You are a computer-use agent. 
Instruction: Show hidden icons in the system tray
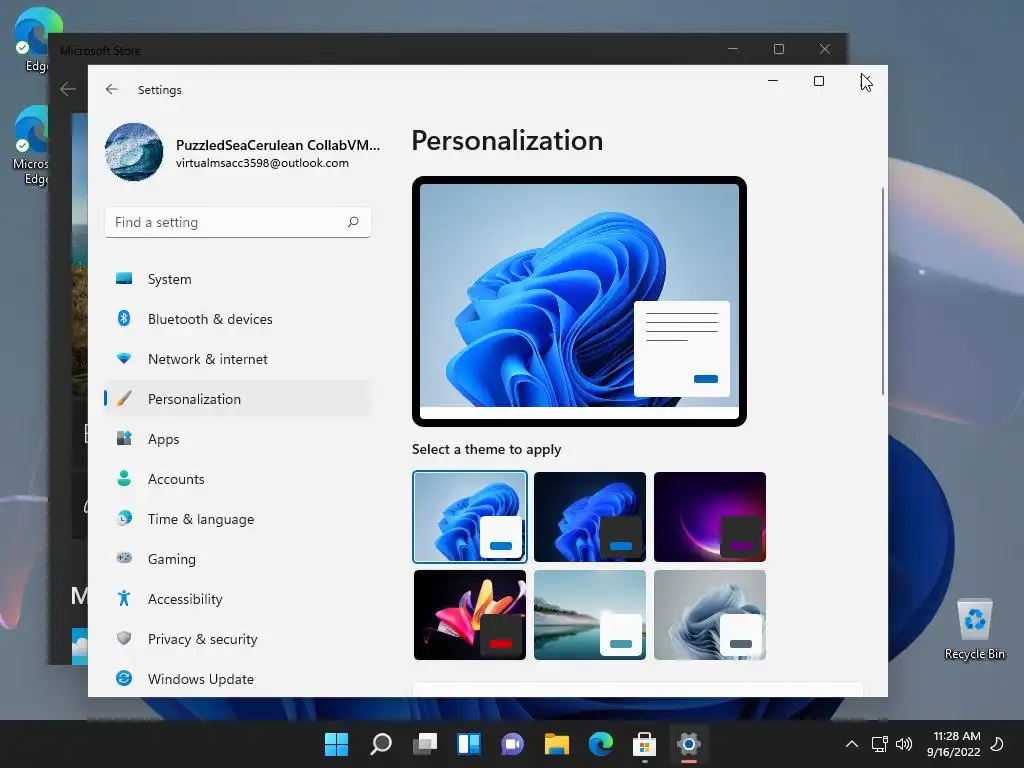[852, 744]
